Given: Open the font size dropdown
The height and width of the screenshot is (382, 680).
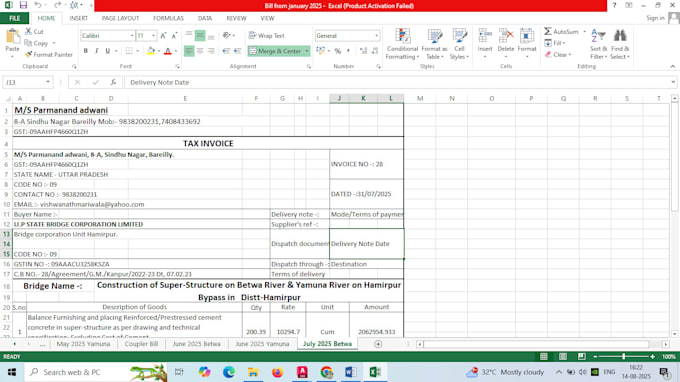Looking at the screenshot, I should pyautogui.click(x=153, y=36).
